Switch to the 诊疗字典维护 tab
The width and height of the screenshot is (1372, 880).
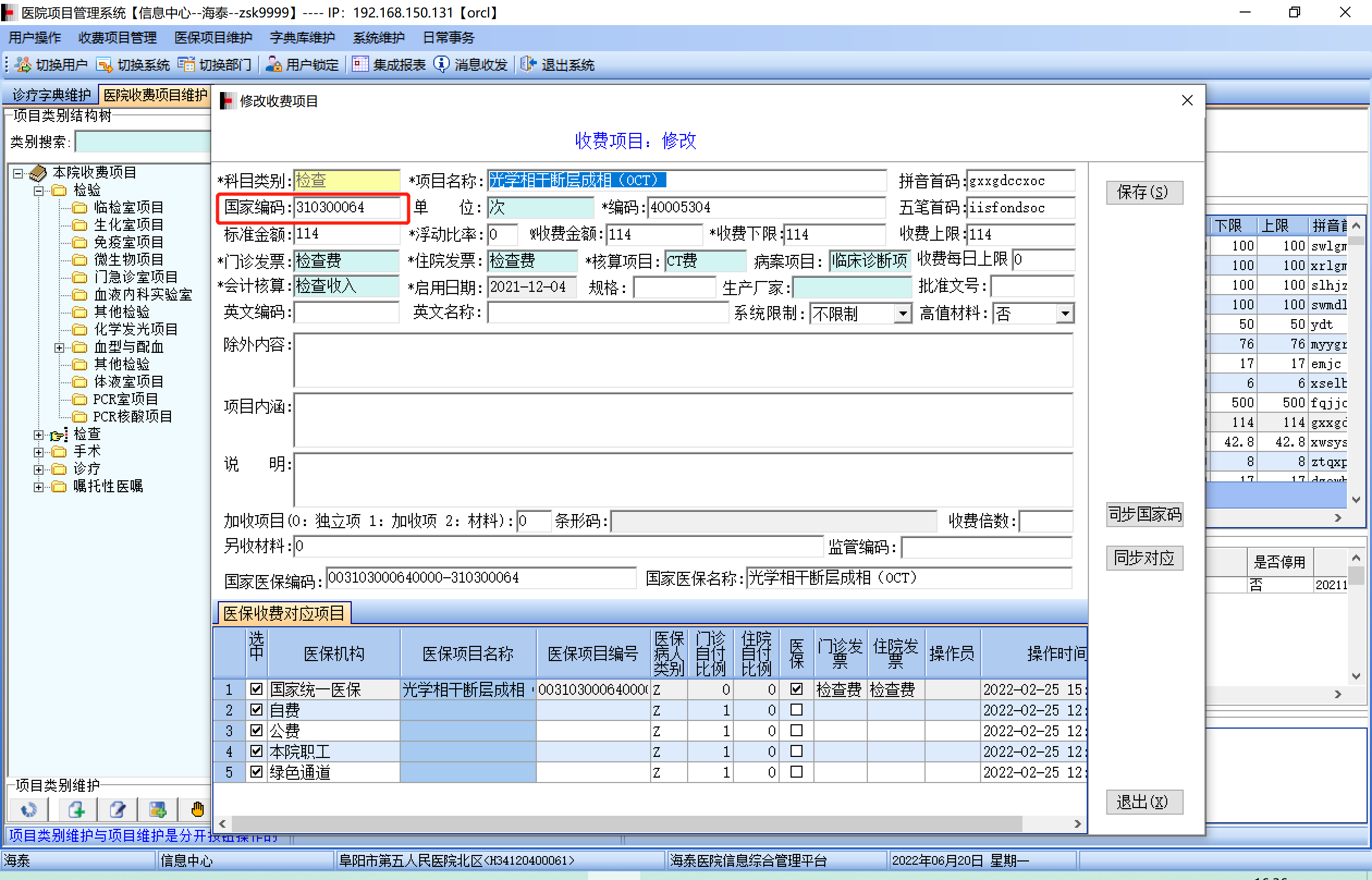[51, 95]
